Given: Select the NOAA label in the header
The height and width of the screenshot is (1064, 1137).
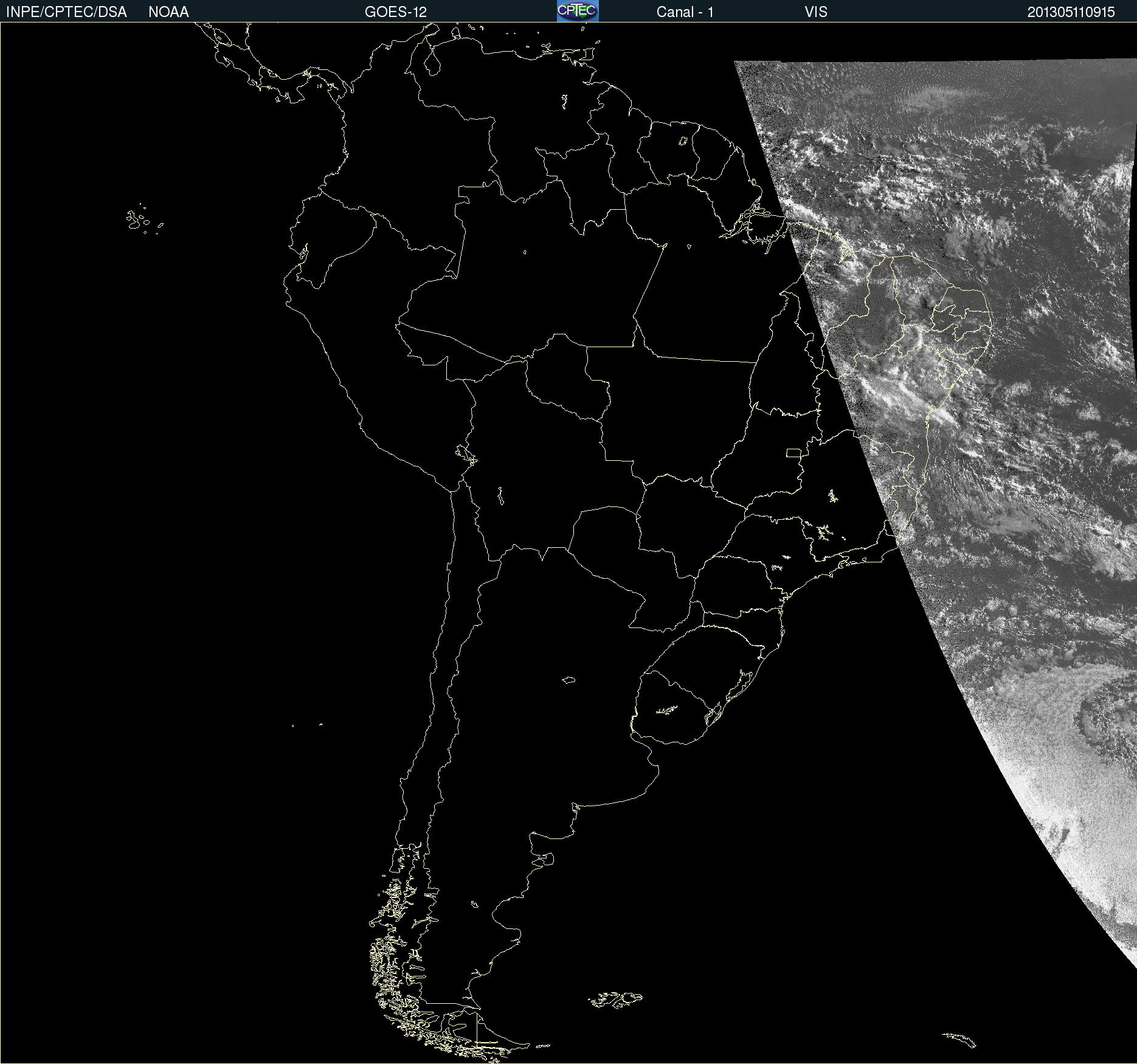Looking at the screenshot, I should click(x=168, y=12).
